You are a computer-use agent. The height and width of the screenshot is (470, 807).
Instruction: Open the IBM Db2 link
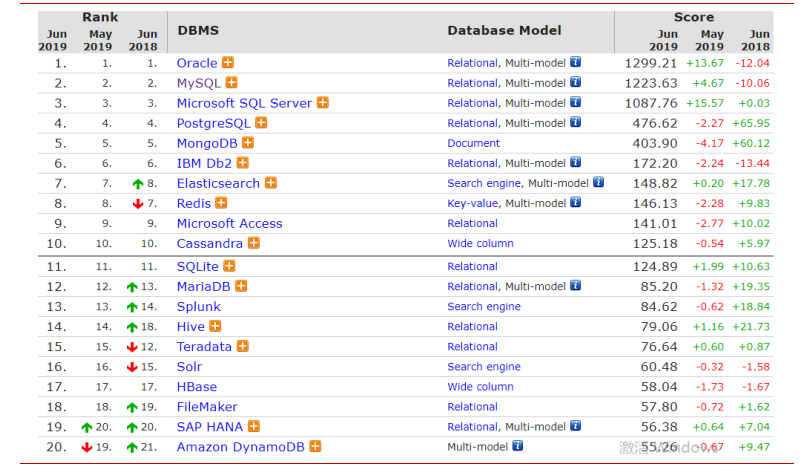[204, 164]
